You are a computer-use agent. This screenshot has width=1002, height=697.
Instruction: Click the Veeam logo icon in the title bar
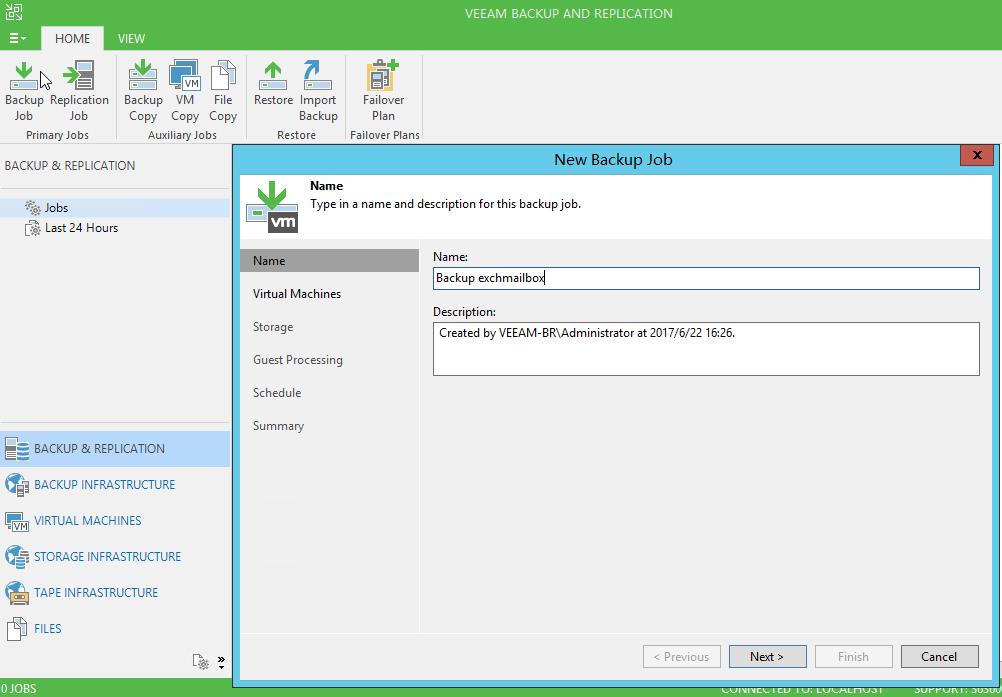[13, 11]
